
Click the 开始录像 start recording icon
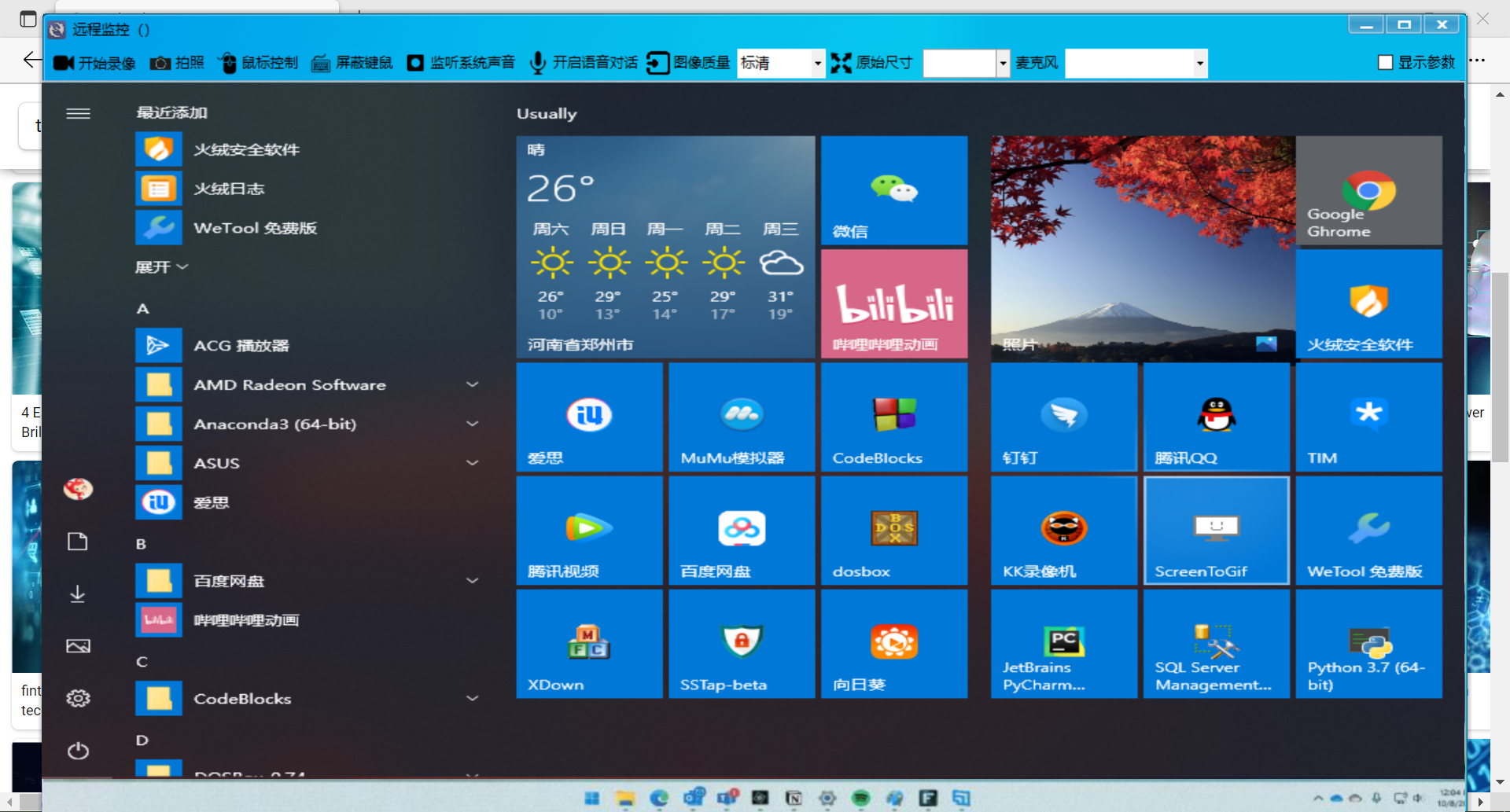point(64,63)
